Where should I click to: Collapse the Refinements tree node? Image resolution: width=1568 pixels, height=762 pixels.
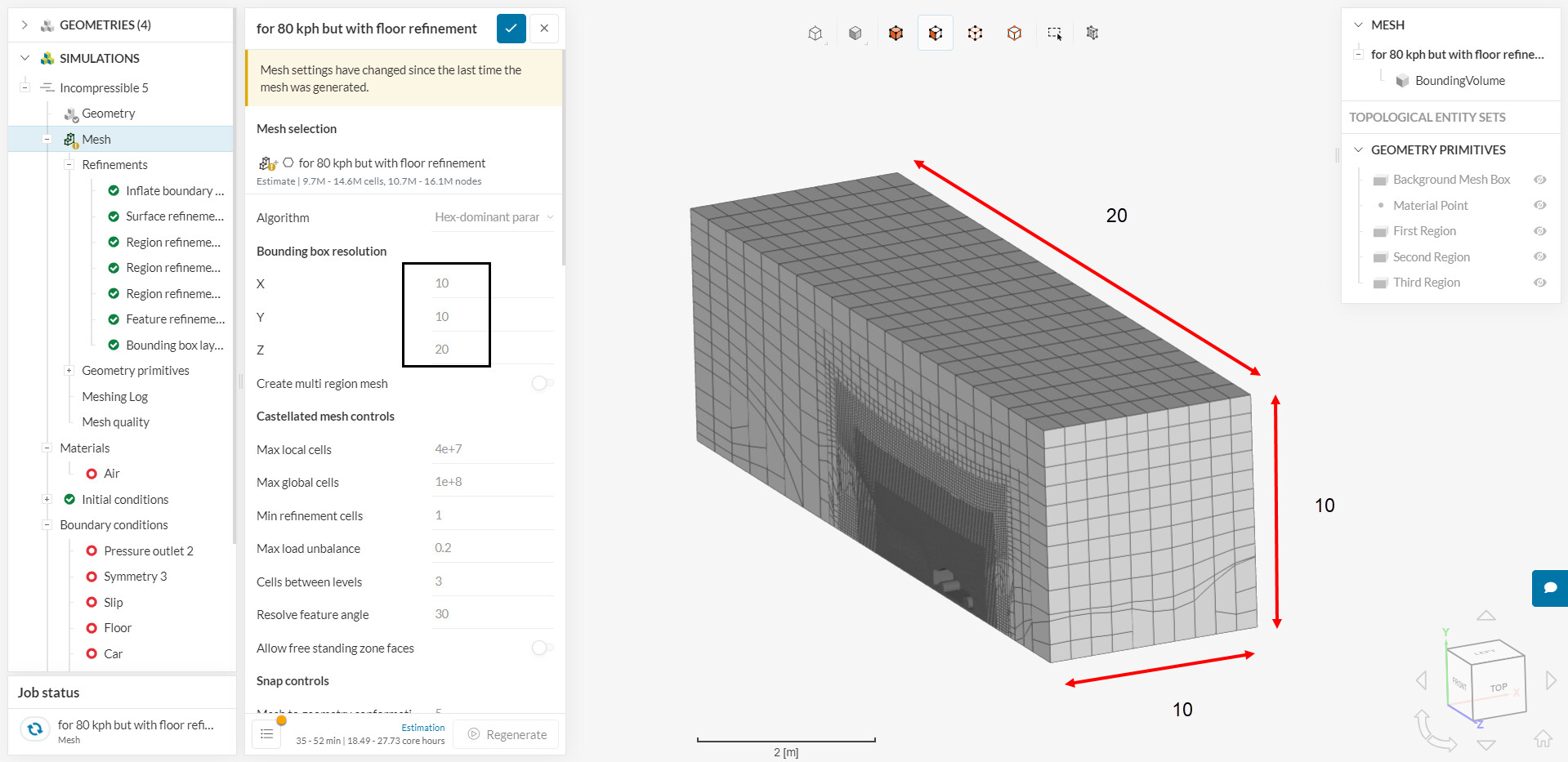point(69,165)
